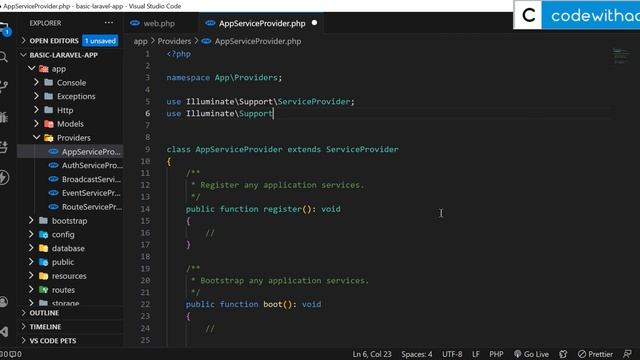Click the app breadcrumb segment
This screenshot has height=360, width=640.
[140, 41]
